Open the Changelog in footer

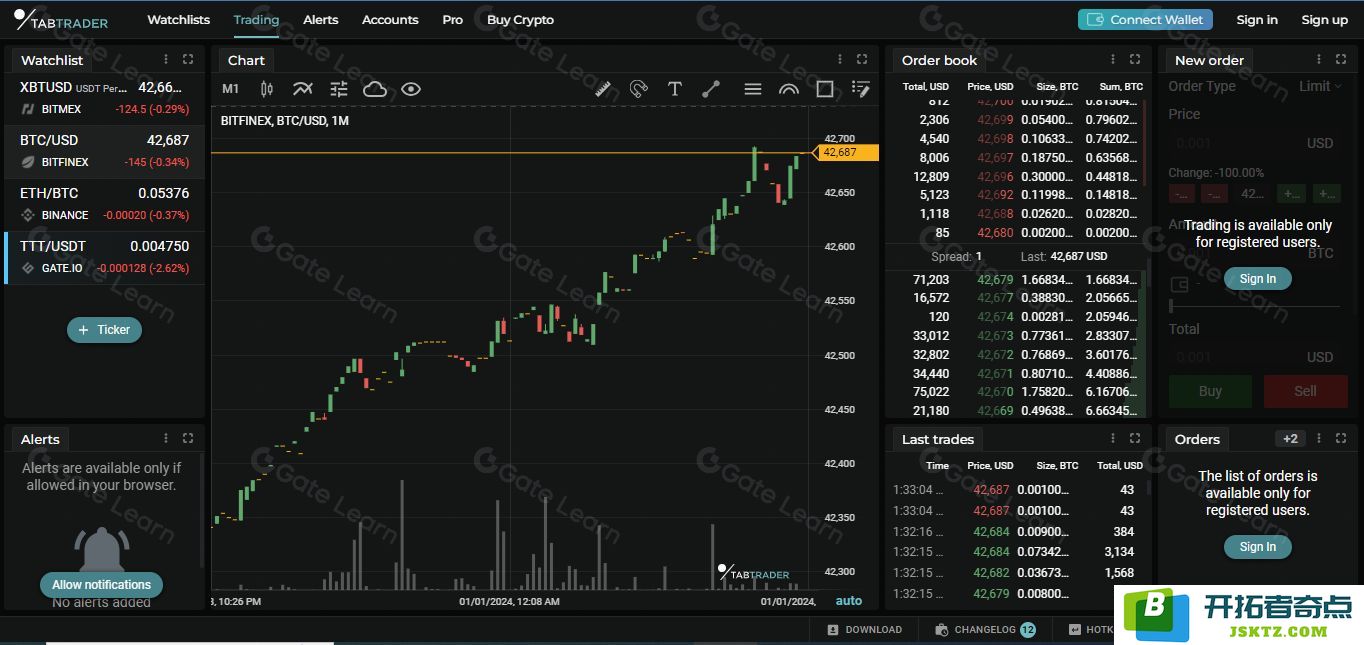[x=985, y=630]
